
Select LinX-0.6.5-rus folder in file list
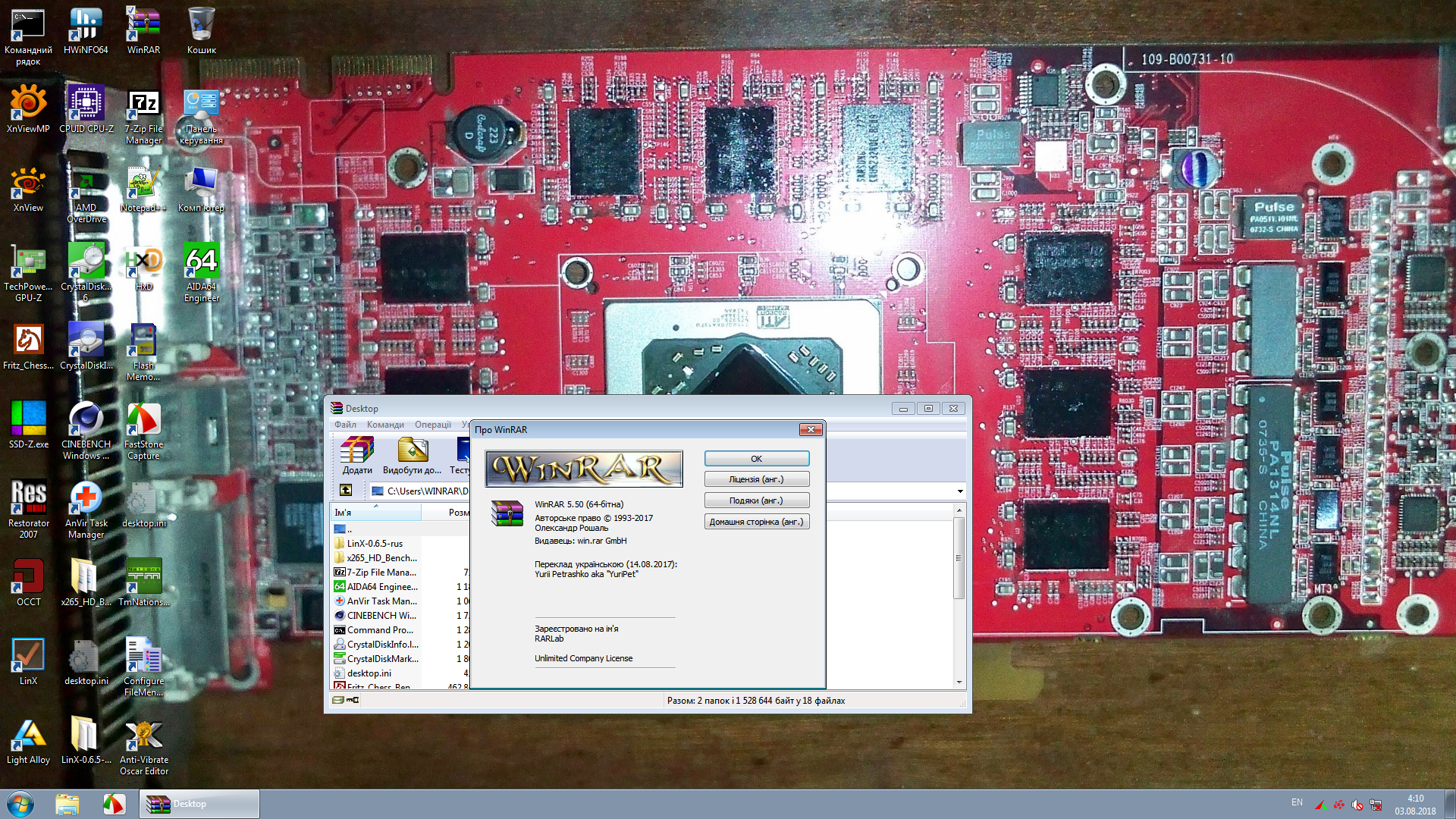tap(375, 544)
